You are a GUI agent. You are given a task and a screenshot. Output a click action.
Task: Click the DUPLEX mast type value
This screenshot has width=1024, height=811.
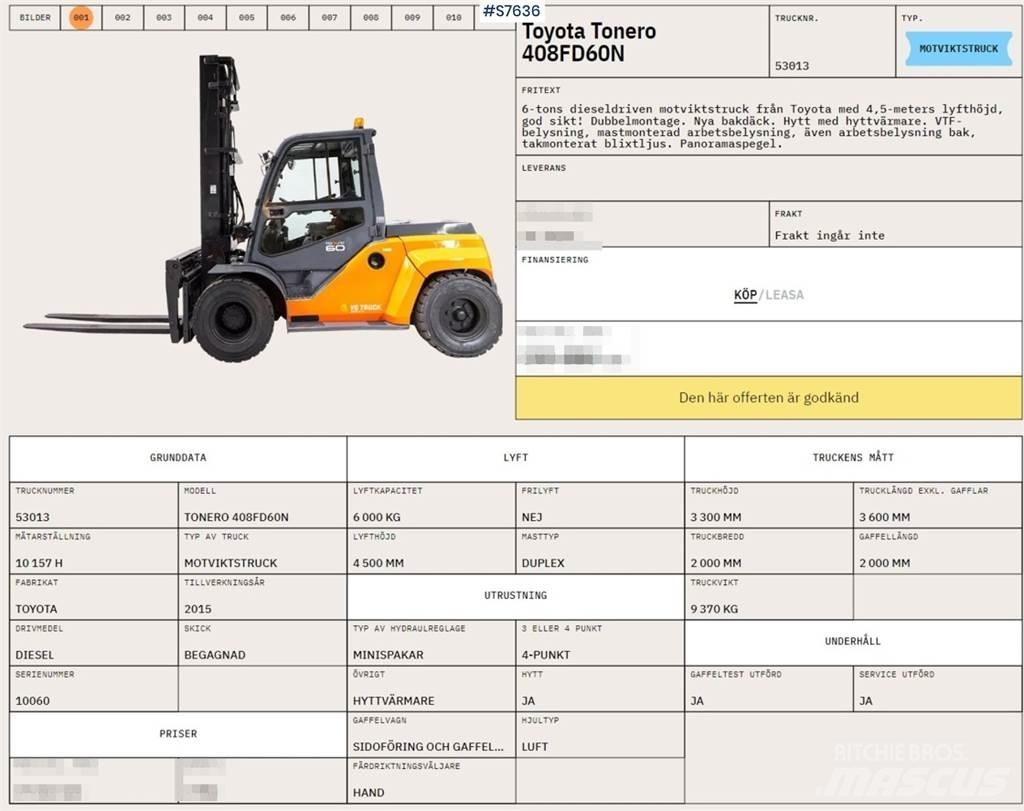[543, 563]
